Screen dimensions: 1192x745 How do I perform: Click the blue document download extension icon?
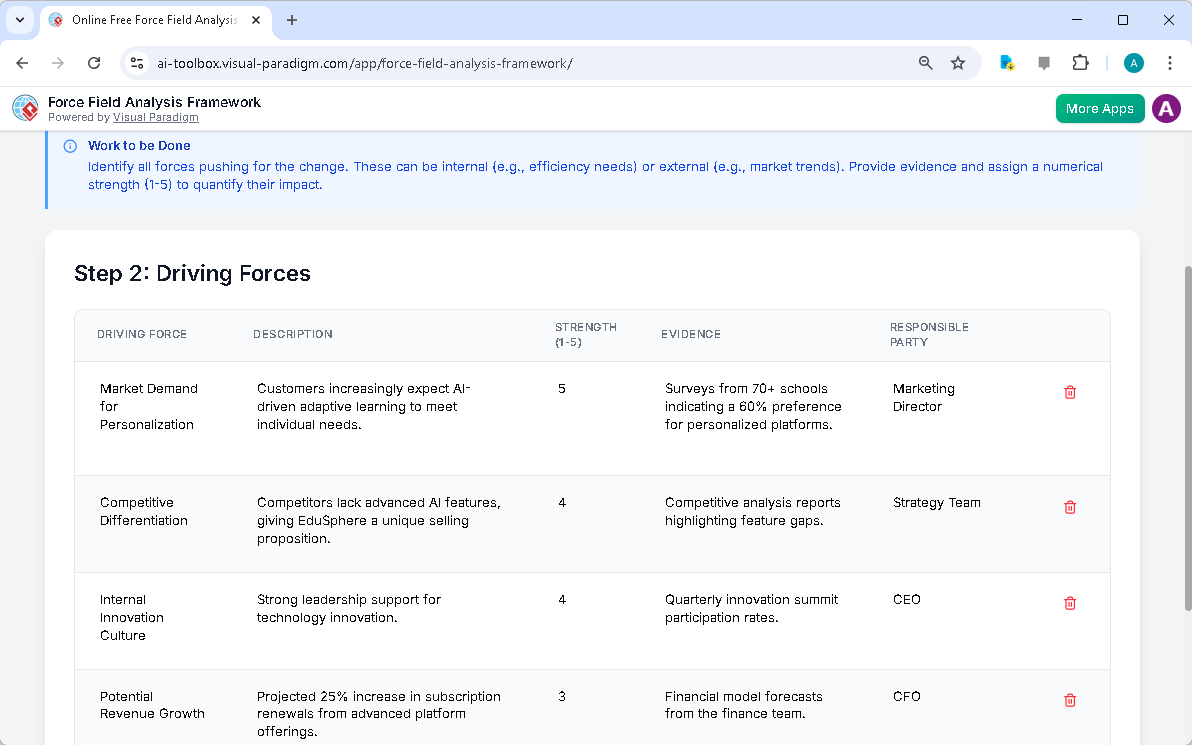pos(1007,62)
